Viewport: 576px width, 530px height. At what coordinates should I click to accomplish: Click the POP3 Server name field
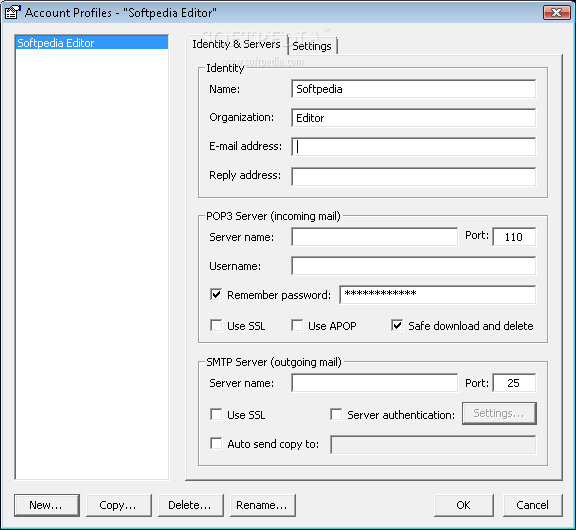(x=374, y=237)
